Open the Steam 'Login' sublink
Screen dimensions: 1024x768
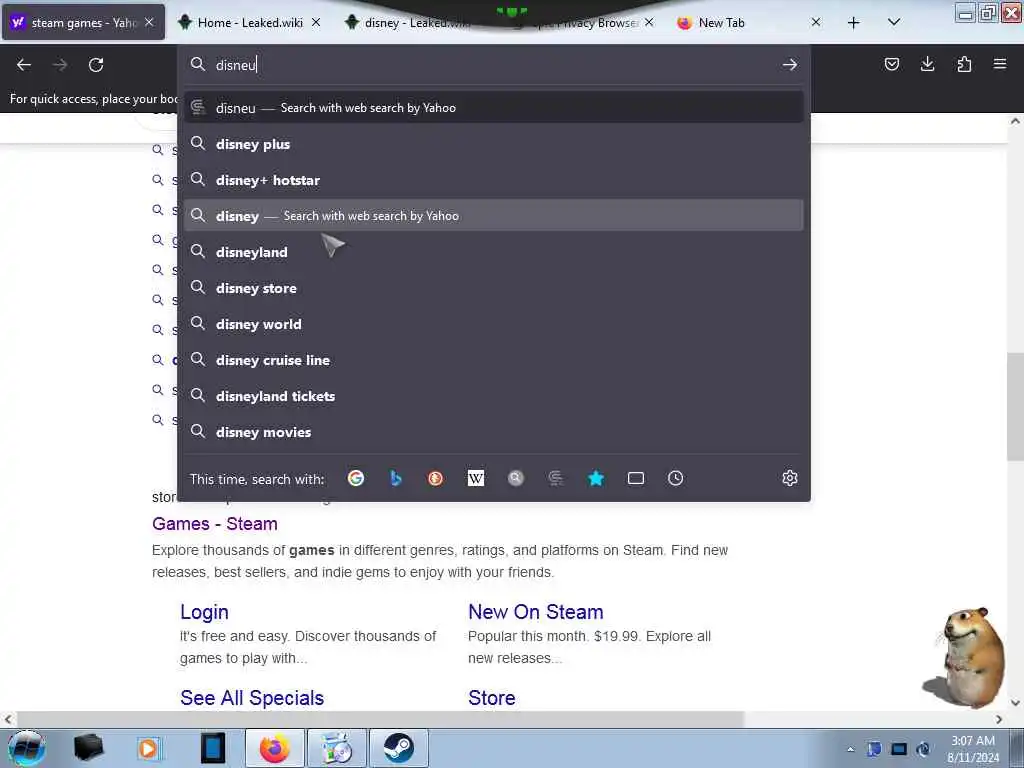tap(204, 612)
